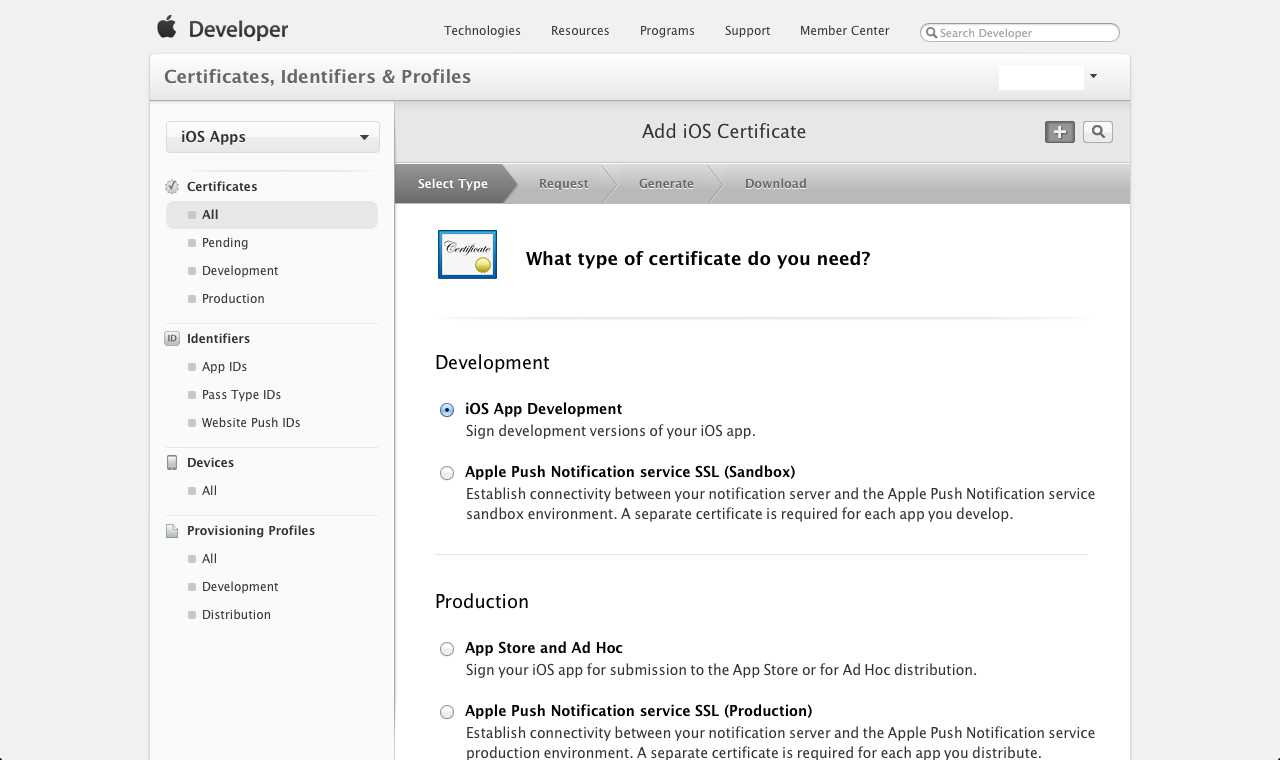Image resolution: width=1280 pixels, height=760 pixels.
Task: Open Pending certificates
Action: [225, 243]
